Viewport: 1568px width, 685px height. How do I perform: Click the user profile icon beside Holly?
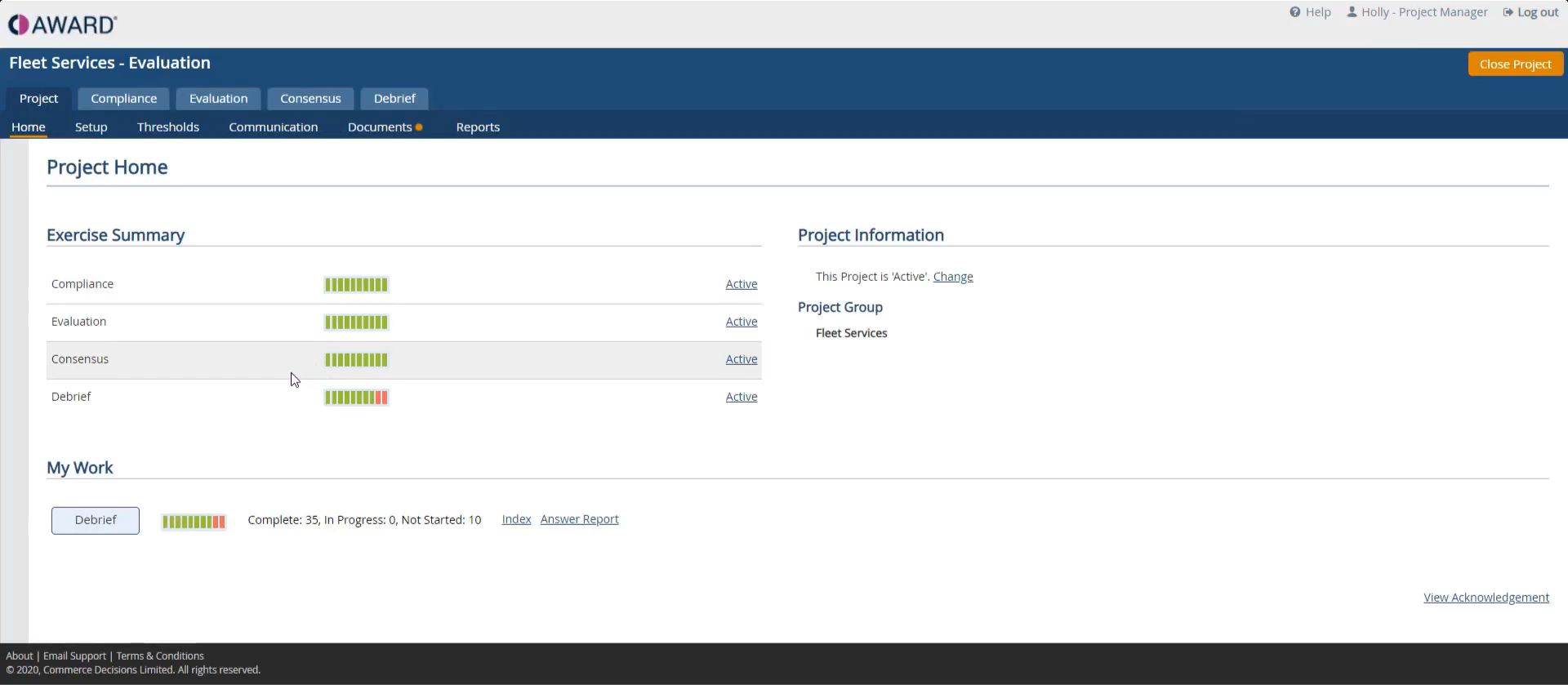point(1352,12)
